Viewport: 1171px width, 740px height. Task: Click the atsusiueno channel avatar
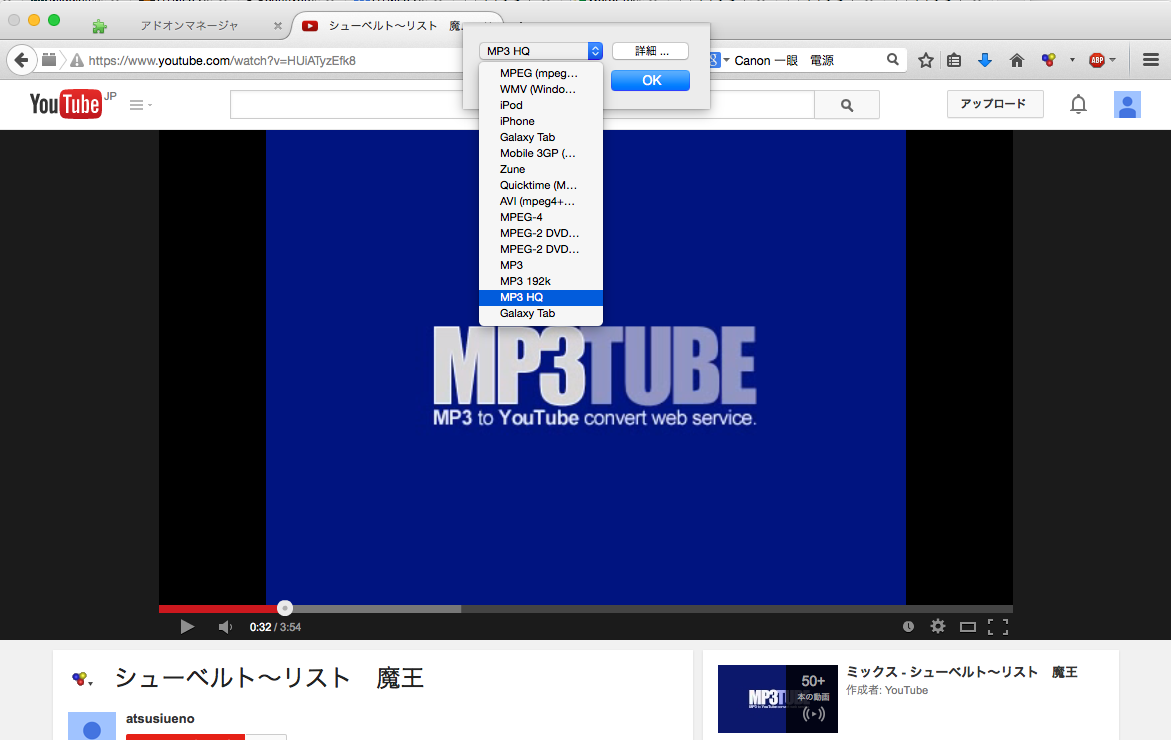tap(92, 726)
